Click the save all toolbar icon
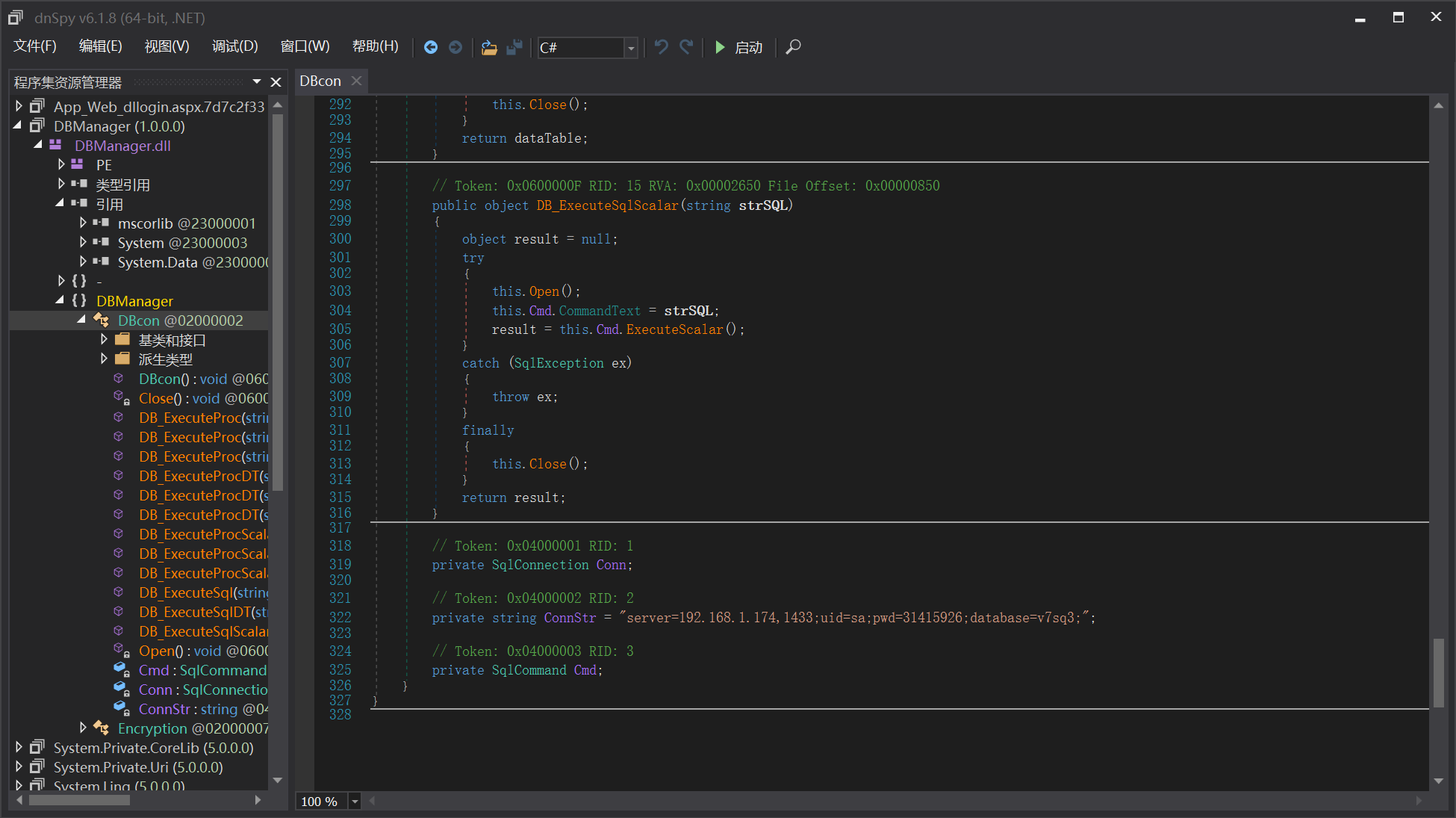This screenshot has height=818, width=1456. point(514,47)
